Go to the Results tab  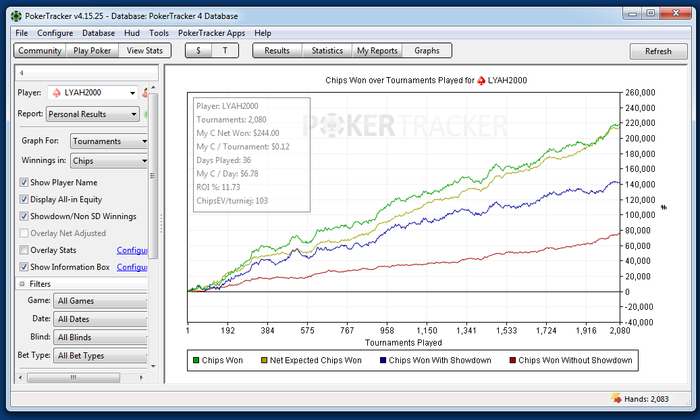277,51
